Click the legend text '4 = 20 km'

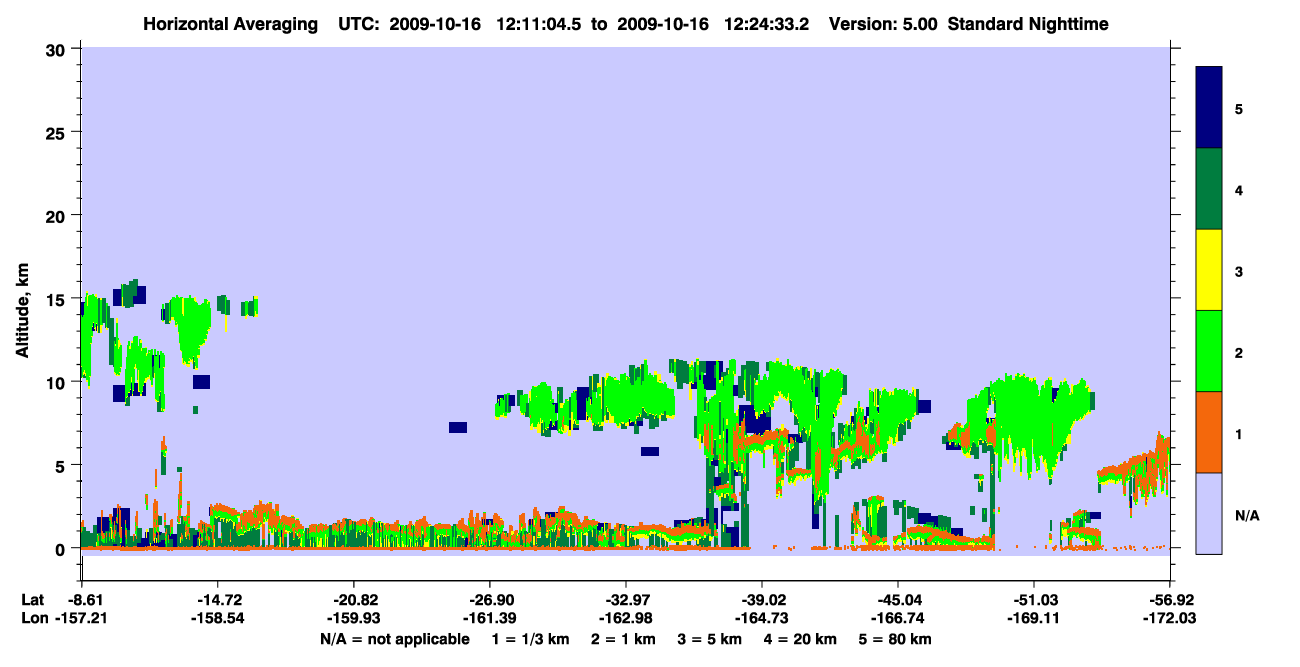(801, 639)
